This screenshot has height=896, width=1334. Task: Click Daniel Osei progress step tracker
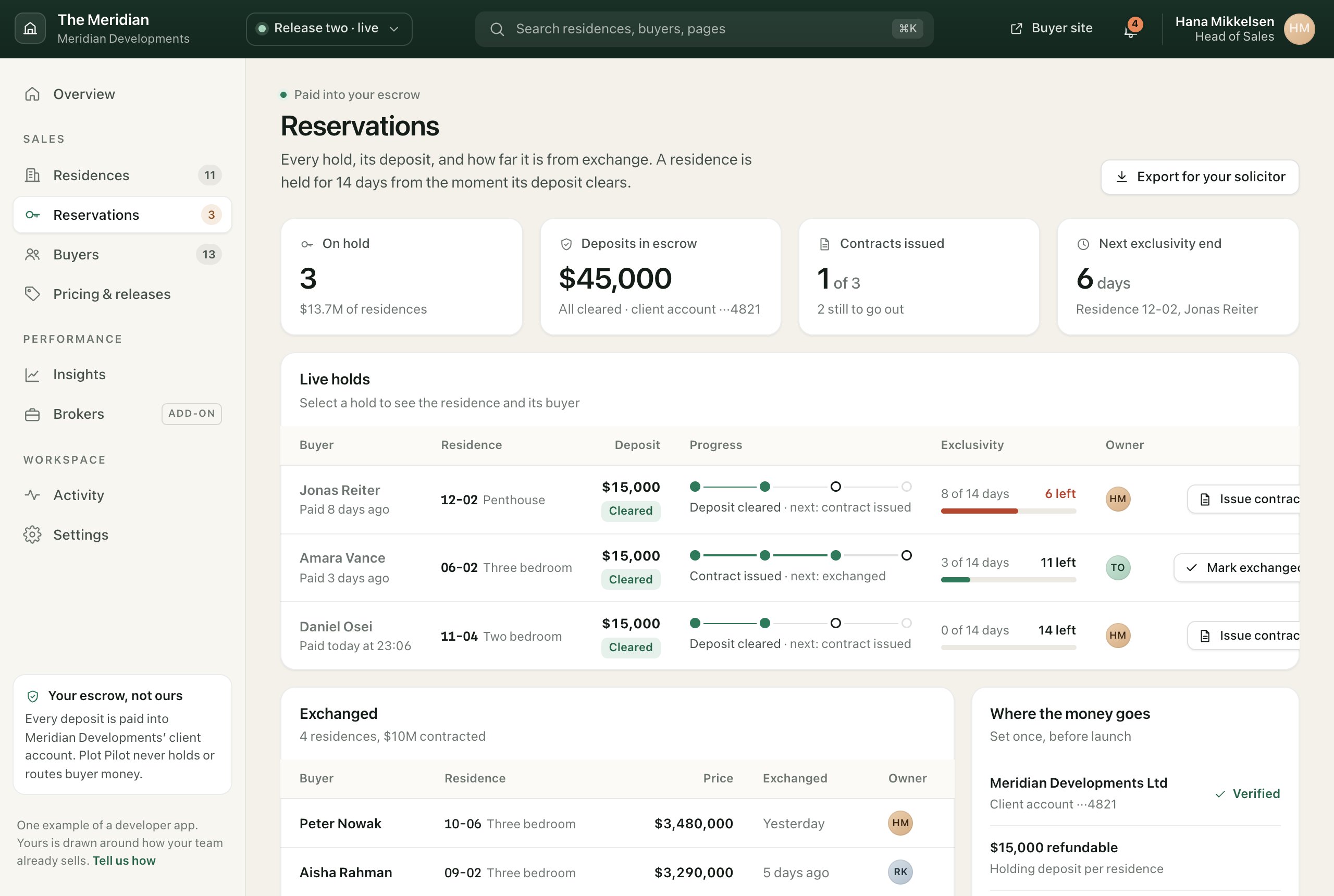pos(800,623)
